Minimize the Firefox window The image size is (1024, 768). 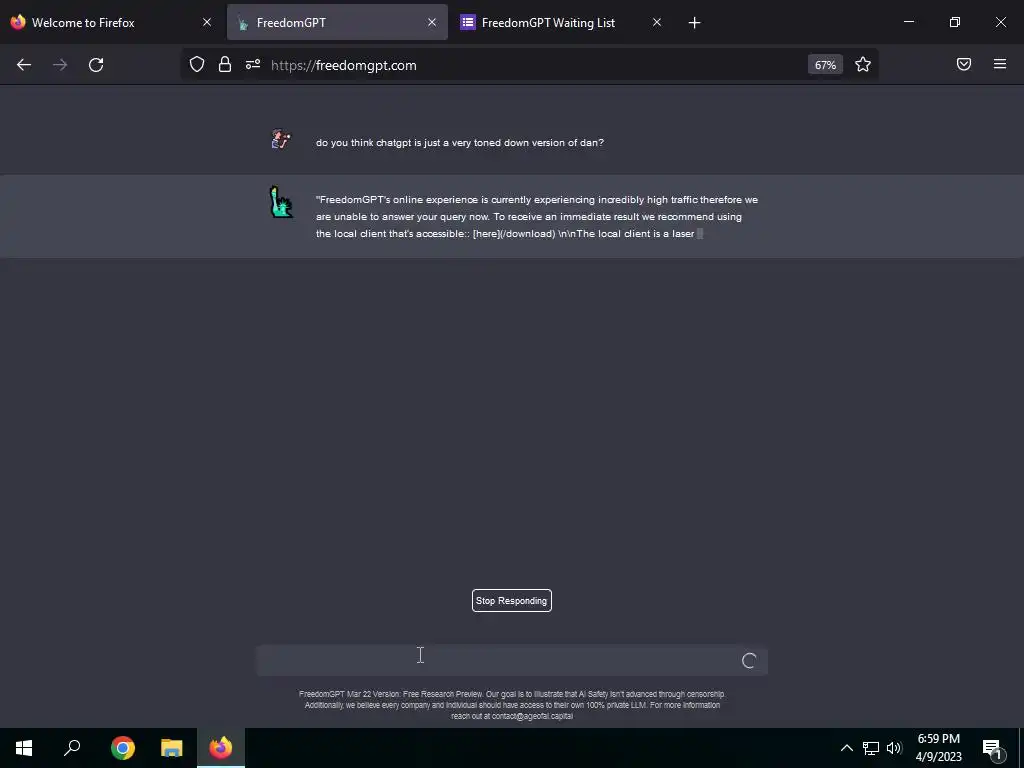[x=909, y=22]
